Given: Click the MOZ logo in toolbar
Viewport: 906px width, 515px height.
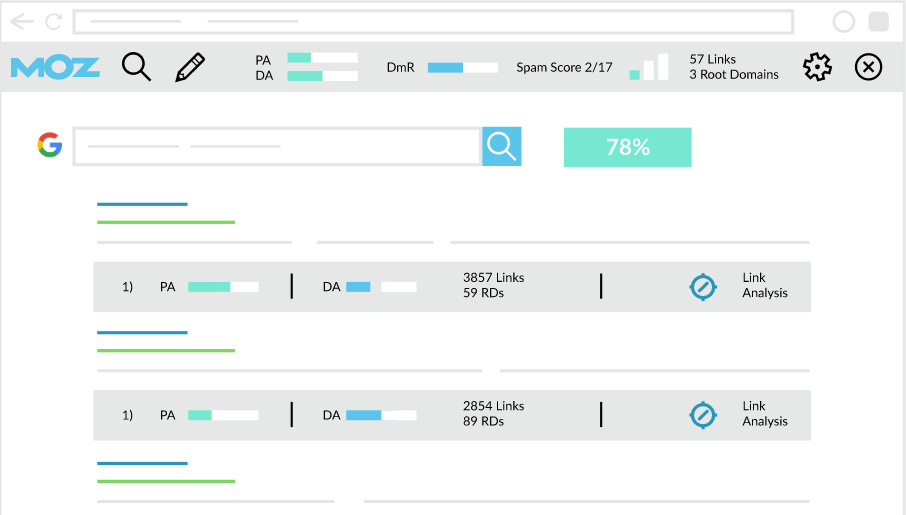Looking at the screenshot, I should click(x=55, y=67).
